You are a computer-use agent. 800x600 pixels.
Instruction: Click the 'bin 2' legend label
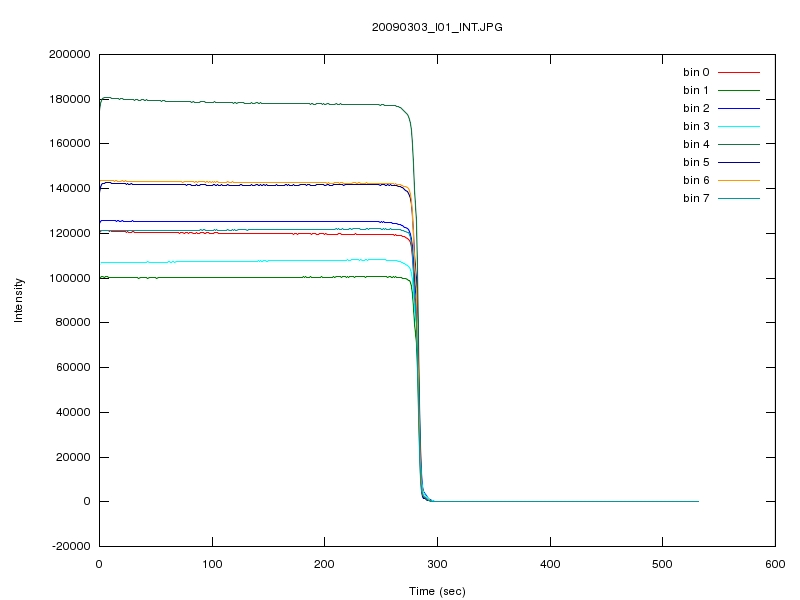(696, 108)
